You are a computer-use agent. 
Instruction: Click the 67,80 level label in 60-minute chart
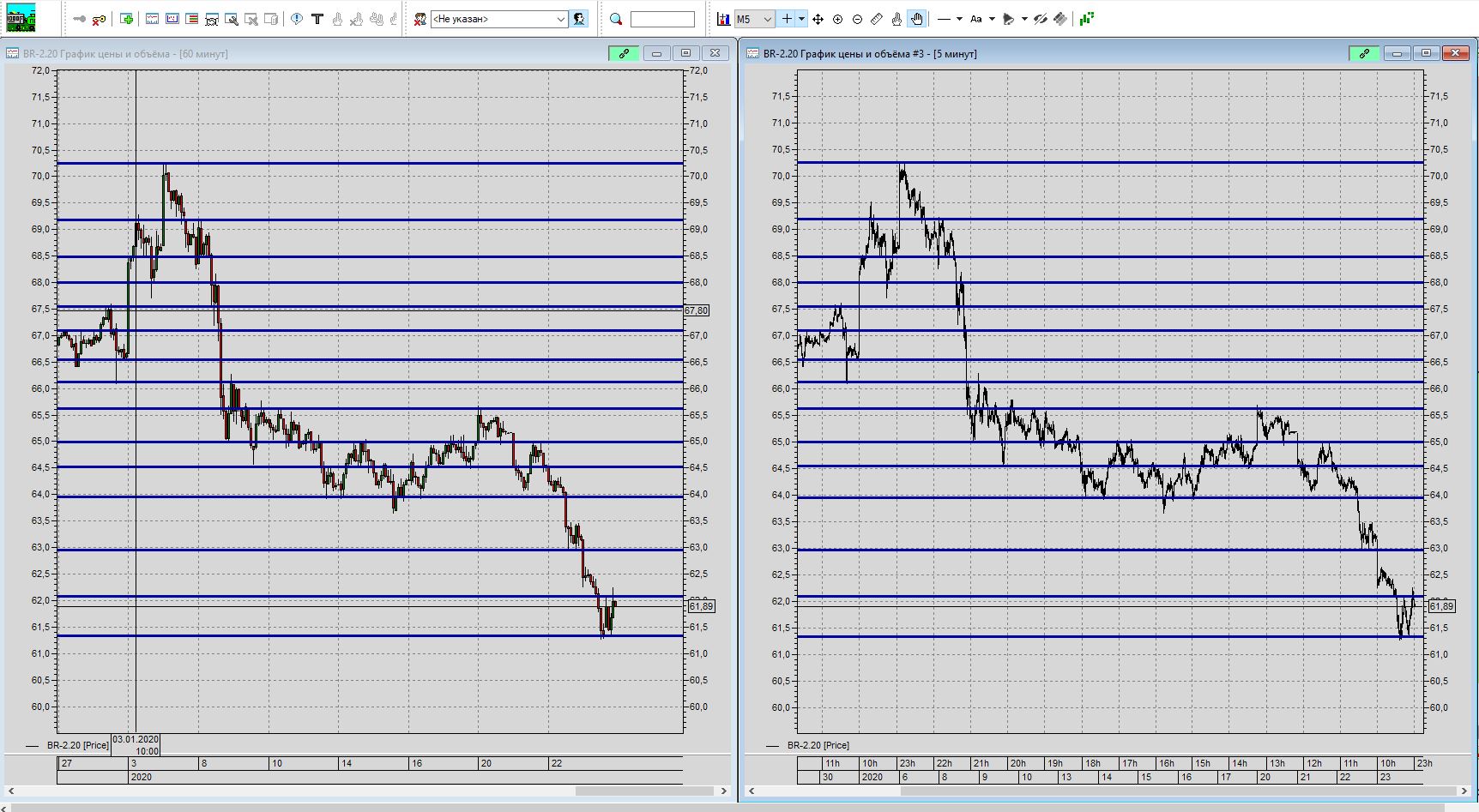click(x=697, y=310)
